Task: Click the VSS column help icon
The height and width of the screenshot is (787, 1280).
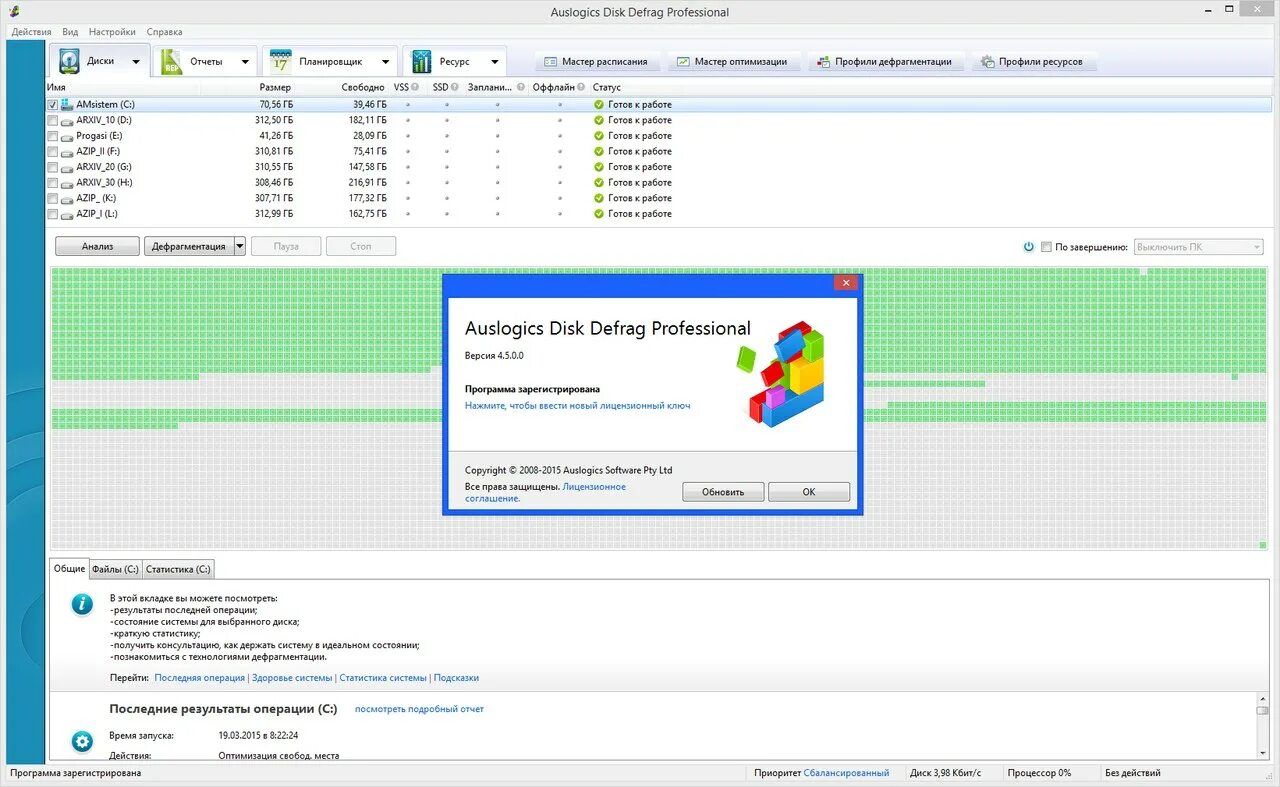Action: coord(415,88)
